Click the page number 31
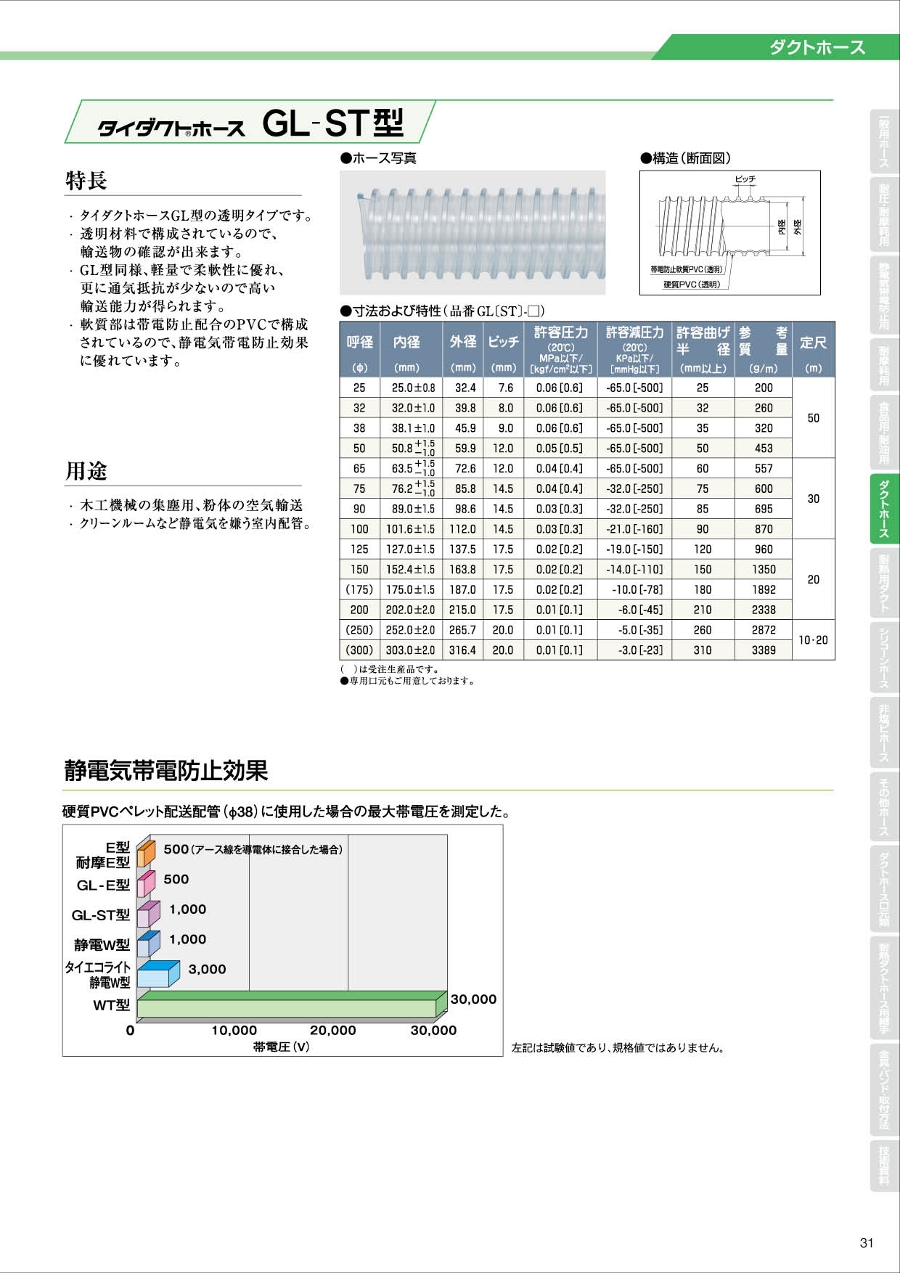Image resolution: width=900 pixels, height=1273 pixels. (866, 1243)
